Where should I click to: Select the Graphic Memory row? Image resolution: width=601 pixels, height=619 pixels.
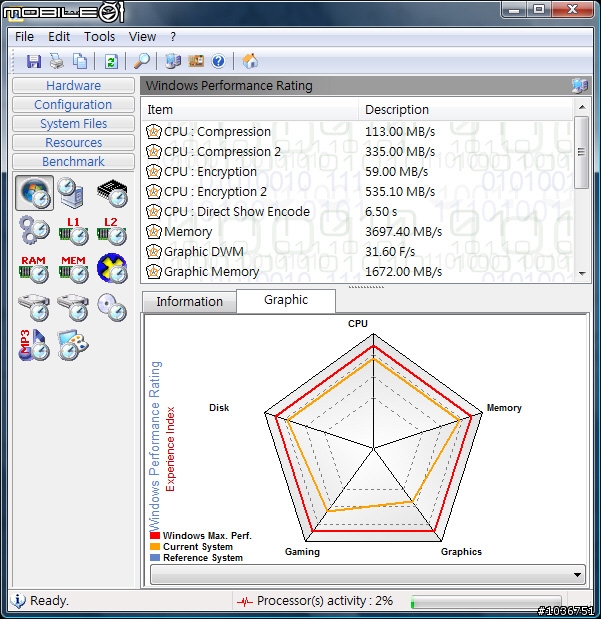[357, 272]
